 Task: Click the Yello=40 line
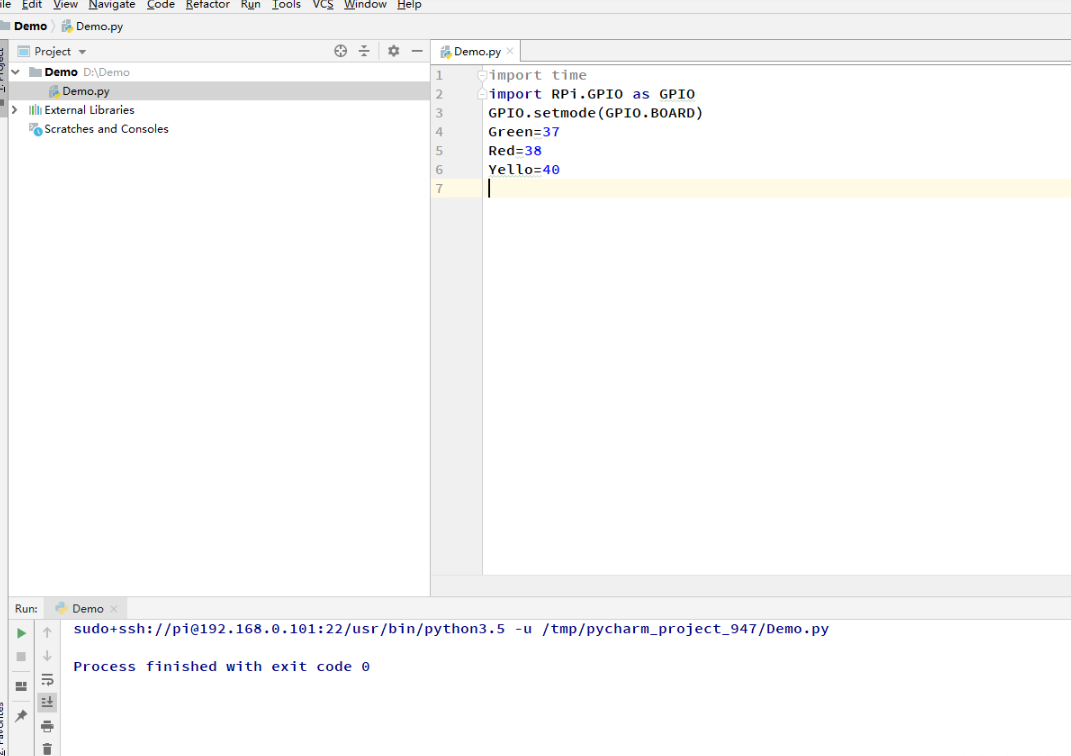[x=524, y=169]
